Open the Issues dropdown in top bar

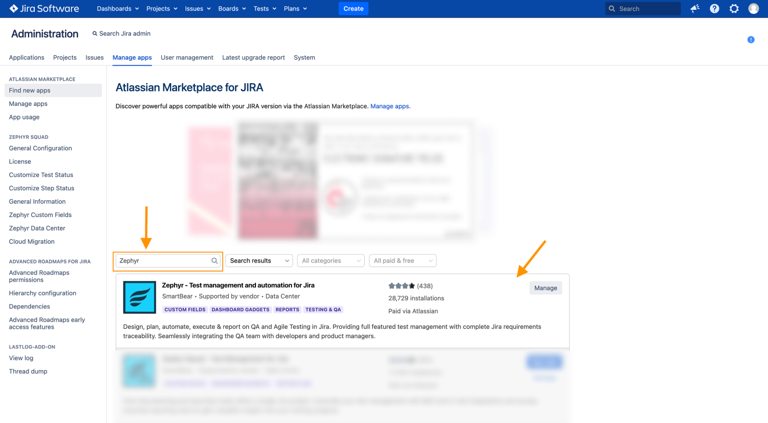197,8
